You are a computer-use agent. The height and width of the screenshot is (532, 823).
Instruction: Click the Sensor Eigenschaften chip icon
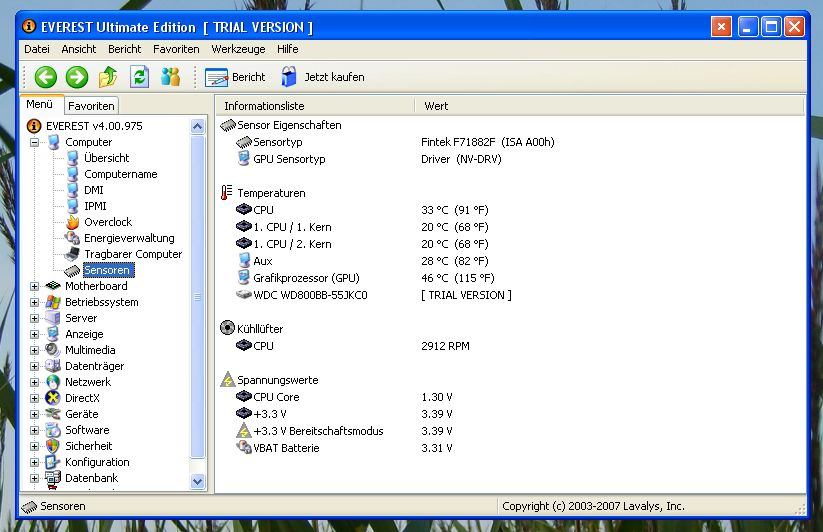(228, 125)
